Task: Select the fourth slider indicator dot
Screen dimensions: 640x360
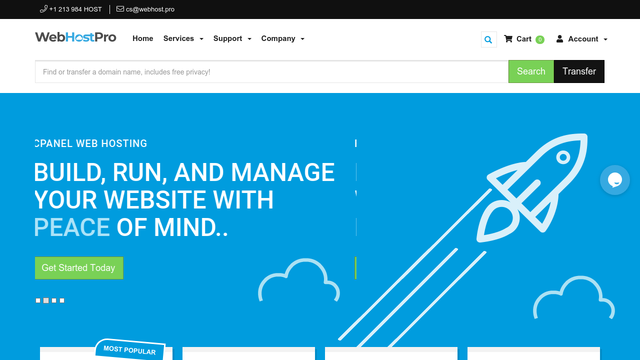Action: point(62,300)
